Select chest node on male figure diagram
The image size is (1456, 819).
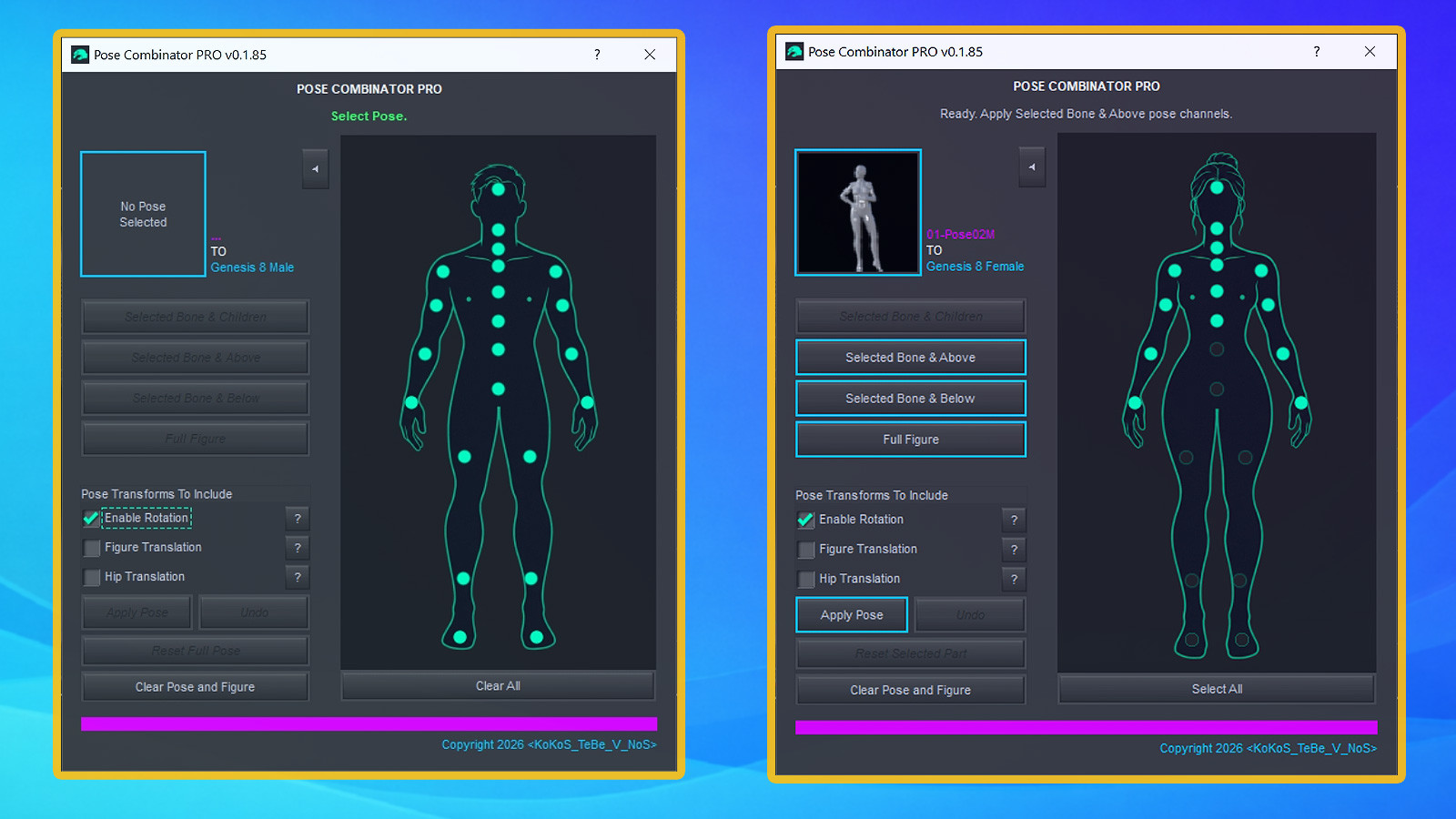(498, 292)
